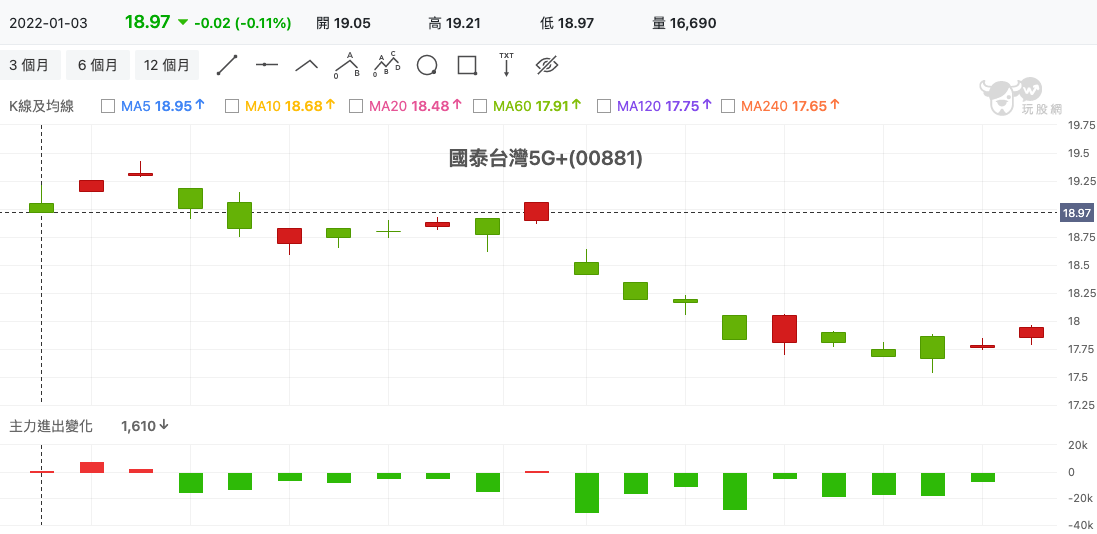Select the rectangle drawing tool
1097x534 pixels.
click(x=467, y=65)
